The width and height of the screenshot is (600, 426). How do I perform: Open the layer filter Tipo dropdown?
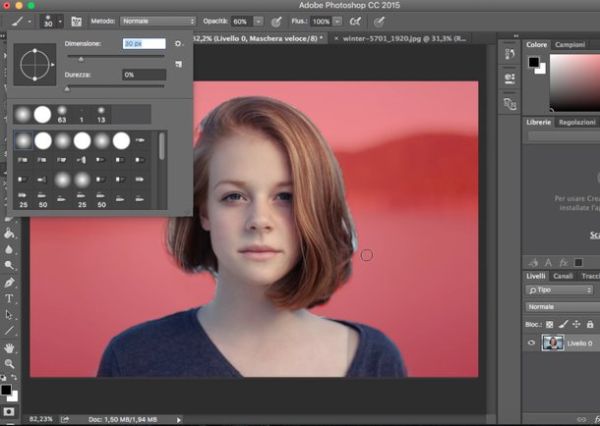click(560, 290)
